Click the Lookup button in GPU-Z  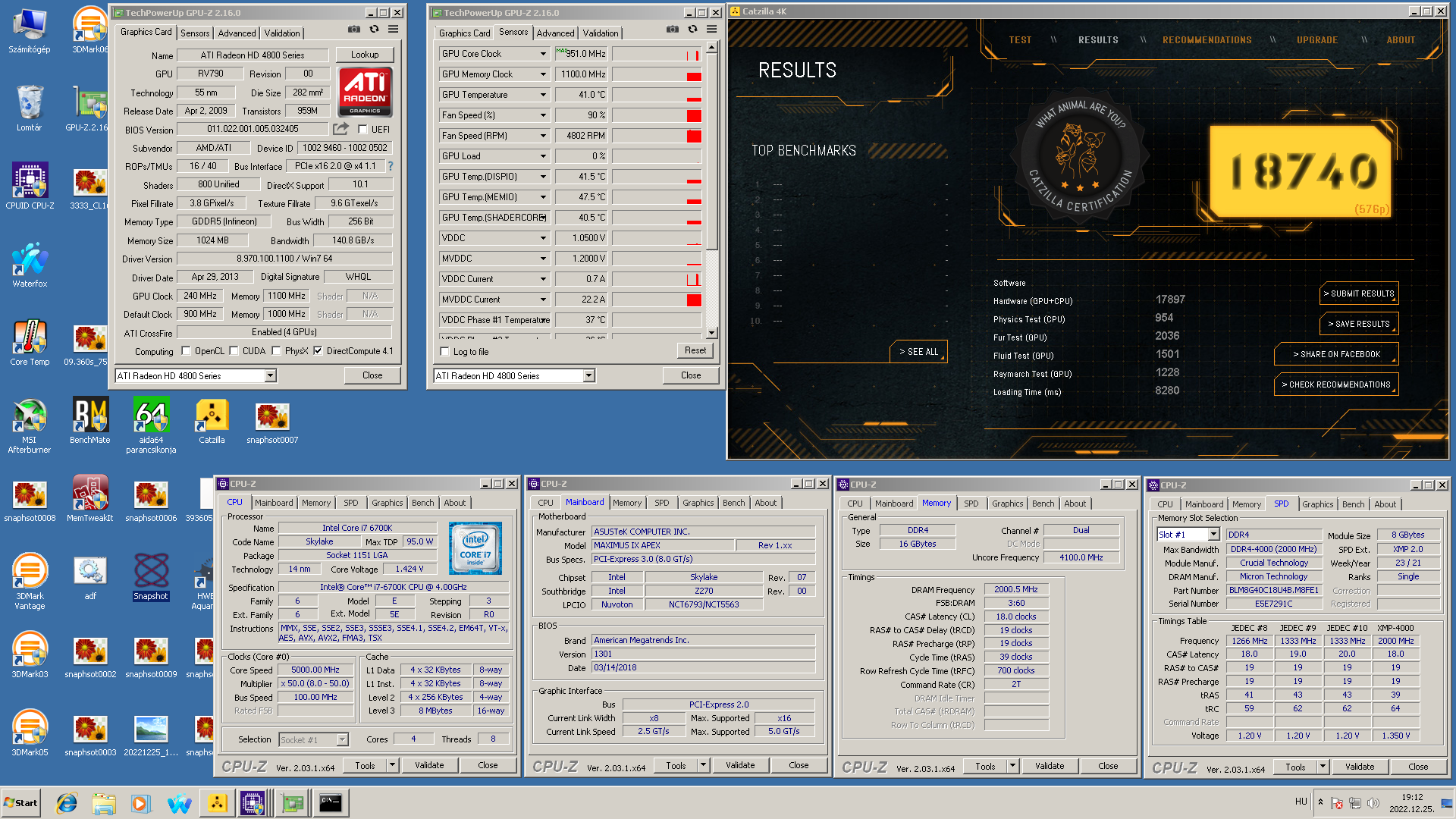coord(365,55)
